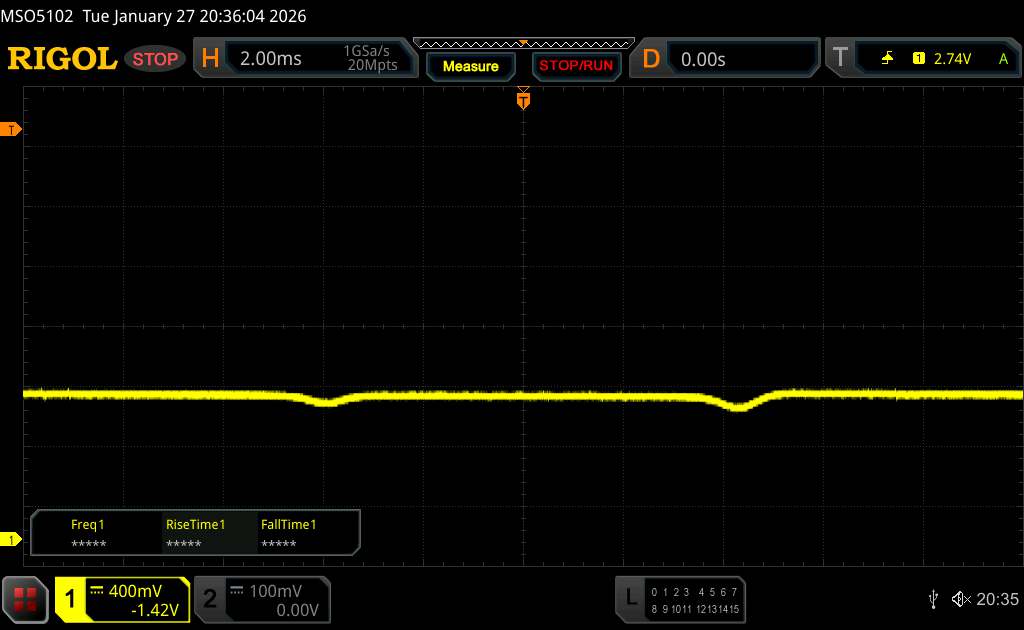Click the red STOP status indicator
1024x630 pixels.
tap(156, 59)
